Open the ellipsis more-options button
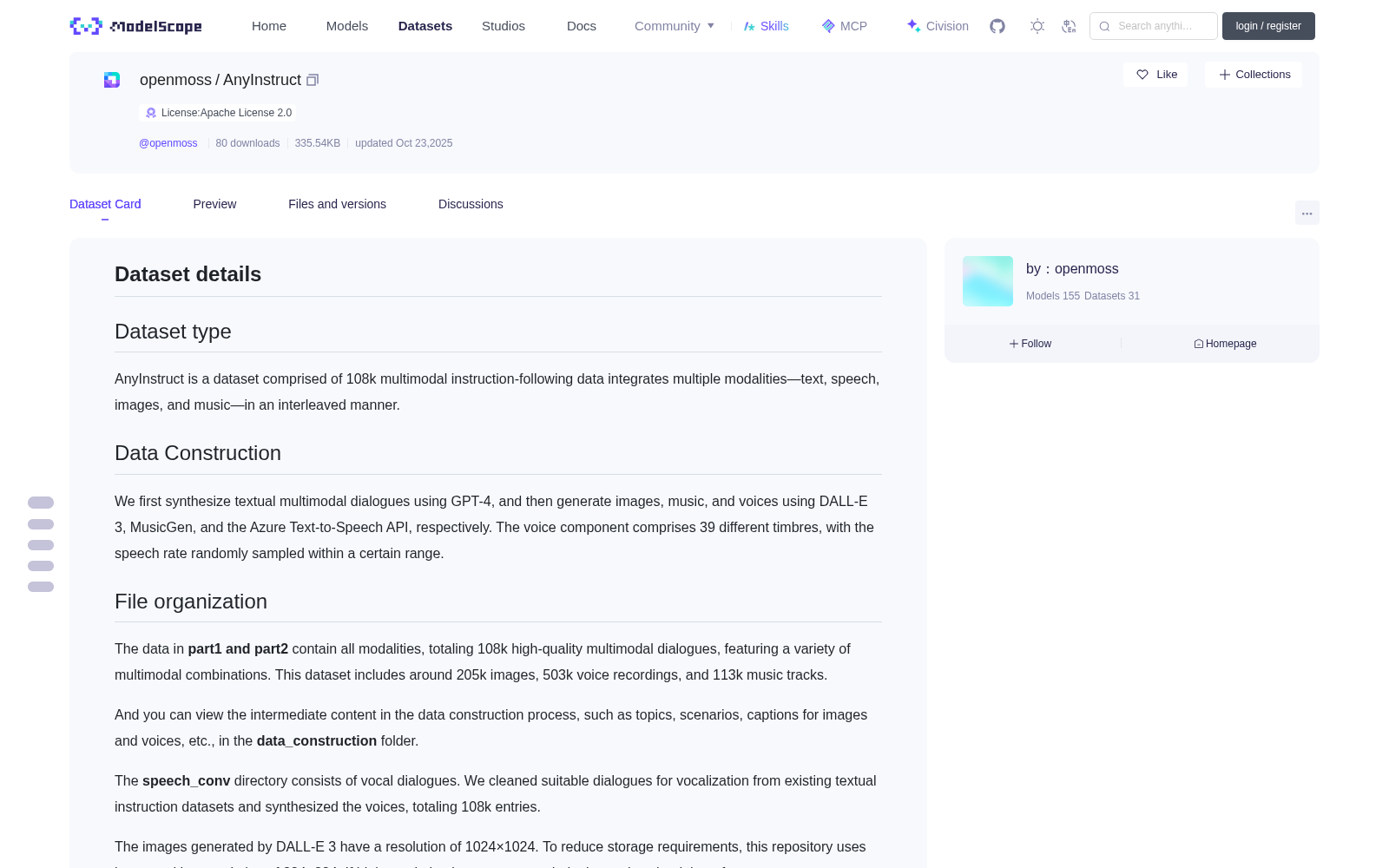 click(x=1307, y=213)
